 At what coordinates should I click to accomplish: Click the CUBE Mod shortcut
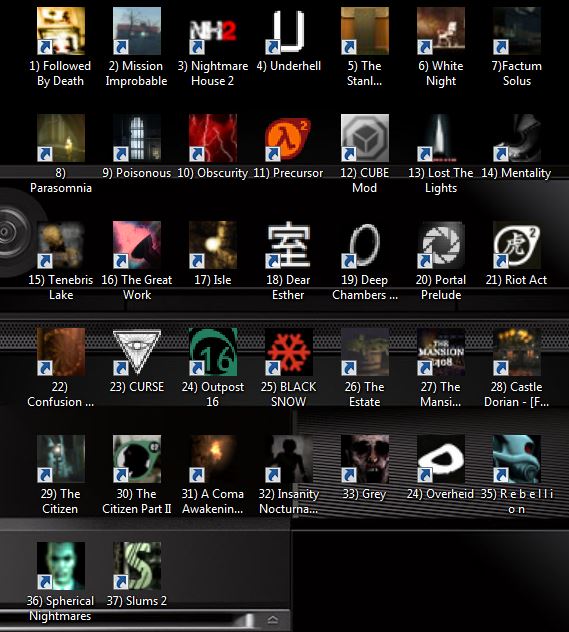point(365,138)
